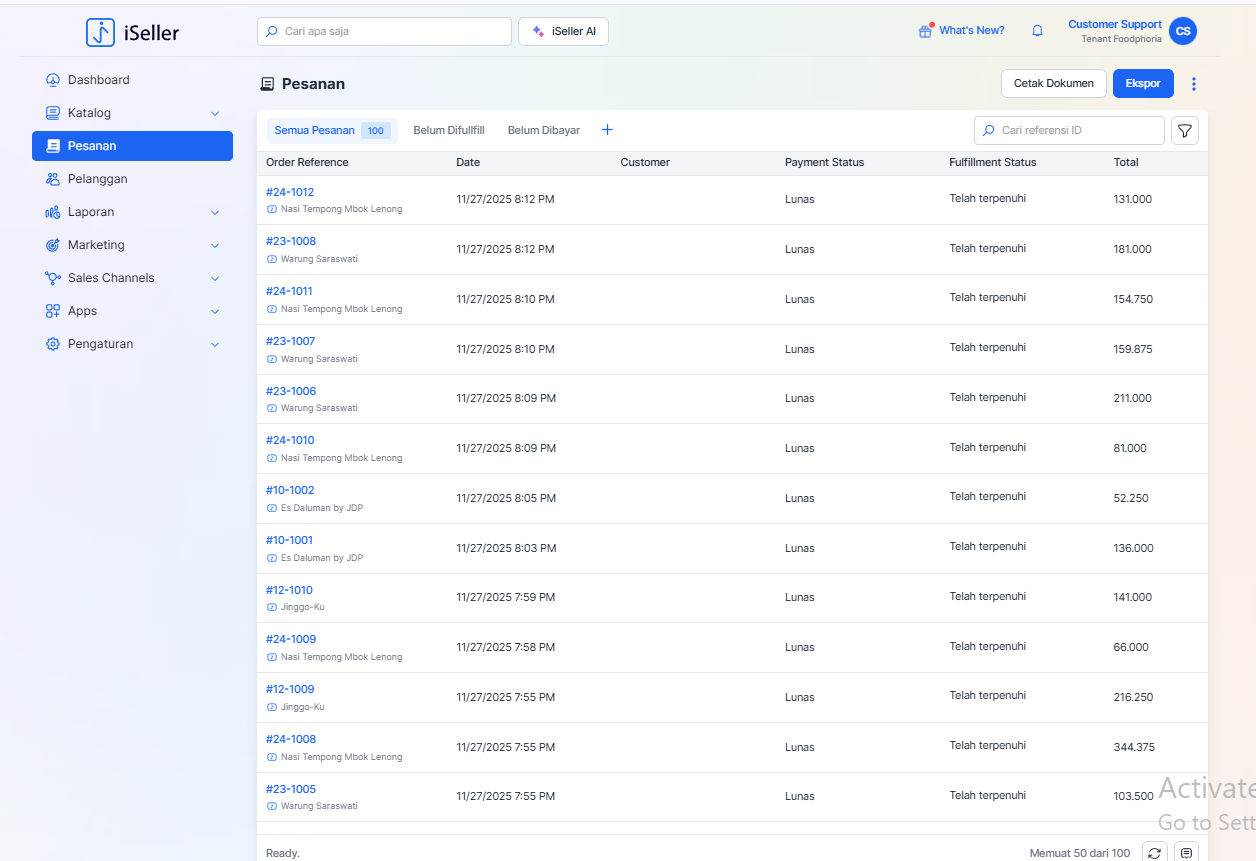Click the Cetak Dokumen button
Image resolution: width=1256 pixels, height=861 pixels.
1053,84
